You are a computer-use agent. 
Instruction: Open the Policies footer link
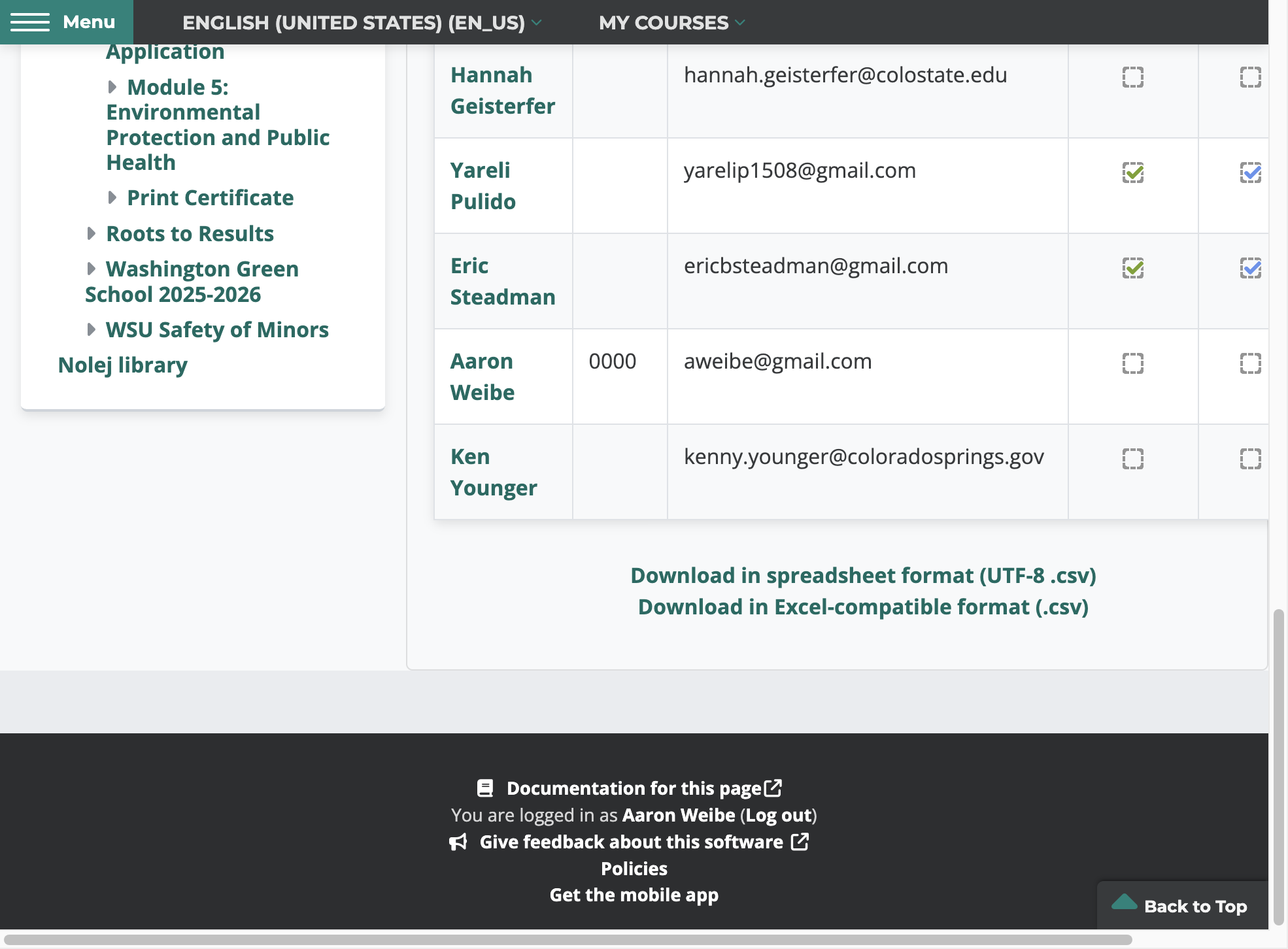coord(634,869)
